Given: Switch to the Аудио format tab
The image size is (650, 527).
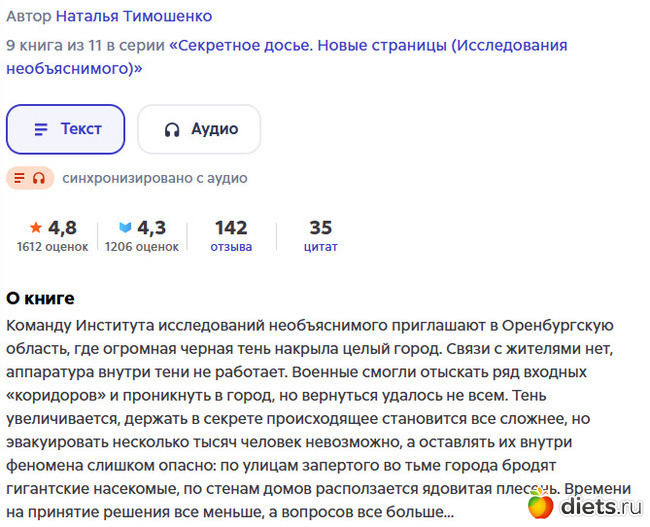Looking at the screenshot, I should (x=199, y=129).
